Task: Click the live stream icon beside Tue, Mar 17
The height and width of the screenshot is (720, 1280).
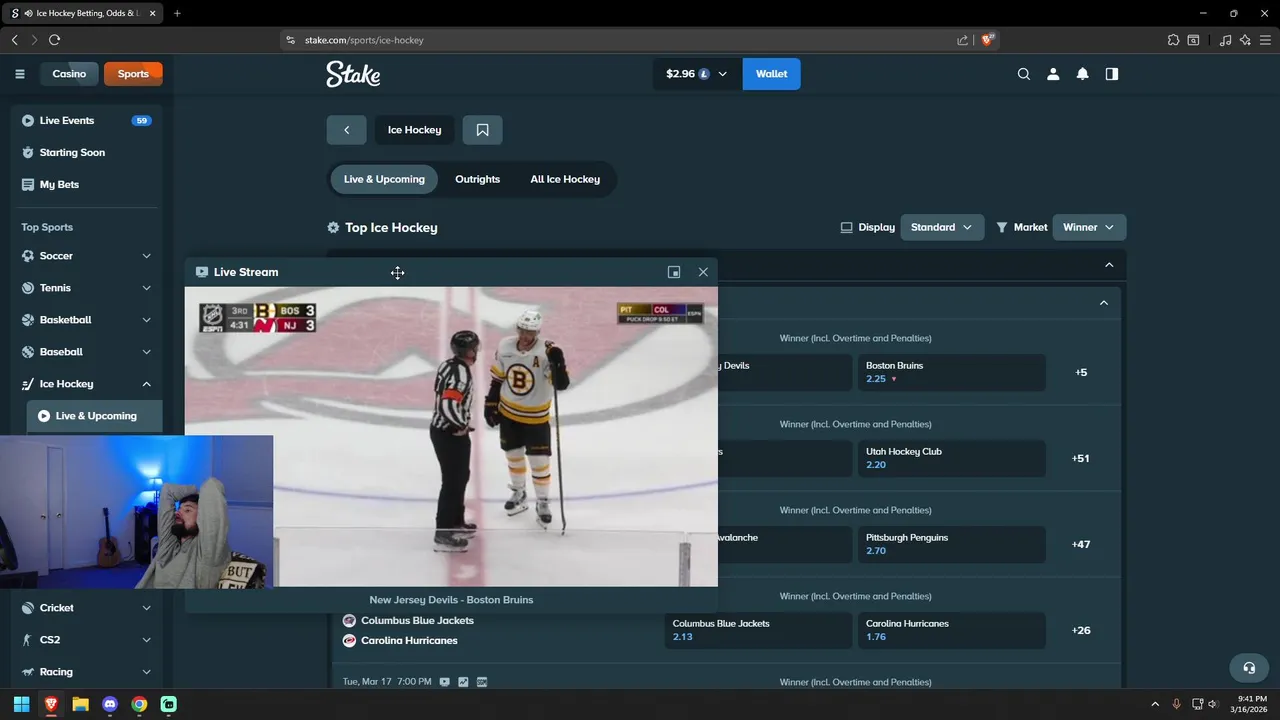Action: coord(445,682)
